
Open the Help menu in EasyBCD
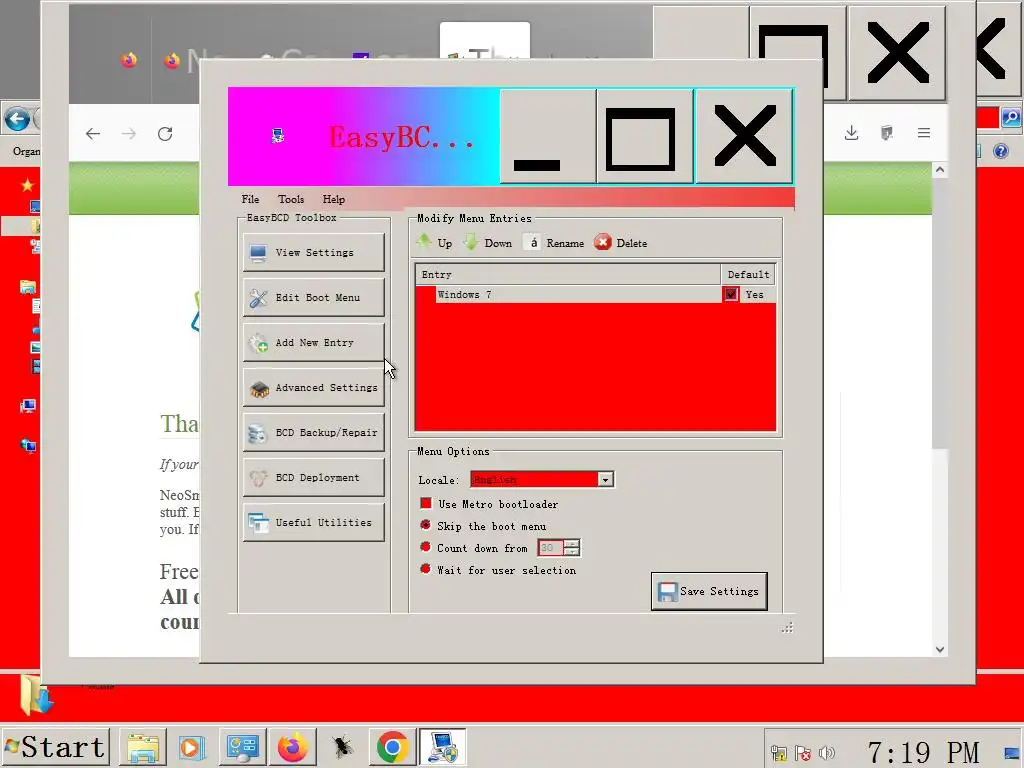coord(334,199)
